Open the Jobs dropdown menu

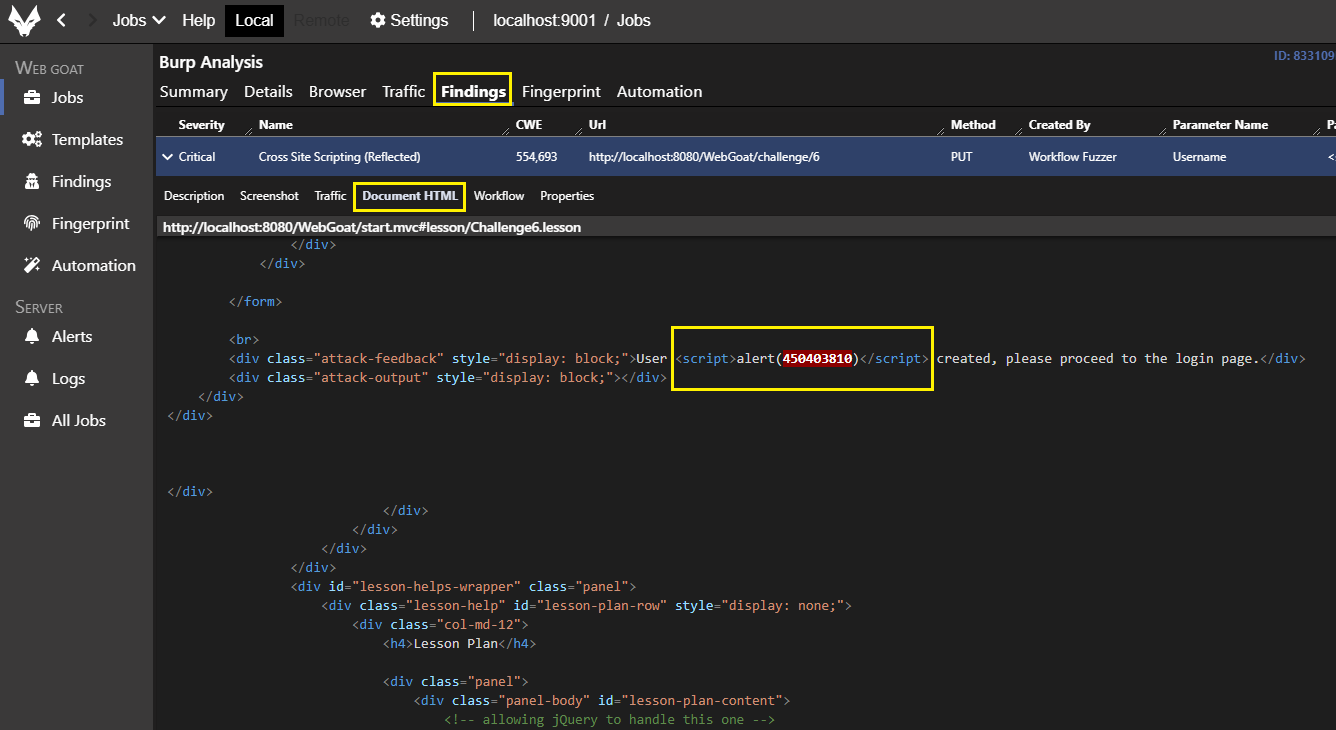pyautogui.click(x=138, y=20)
